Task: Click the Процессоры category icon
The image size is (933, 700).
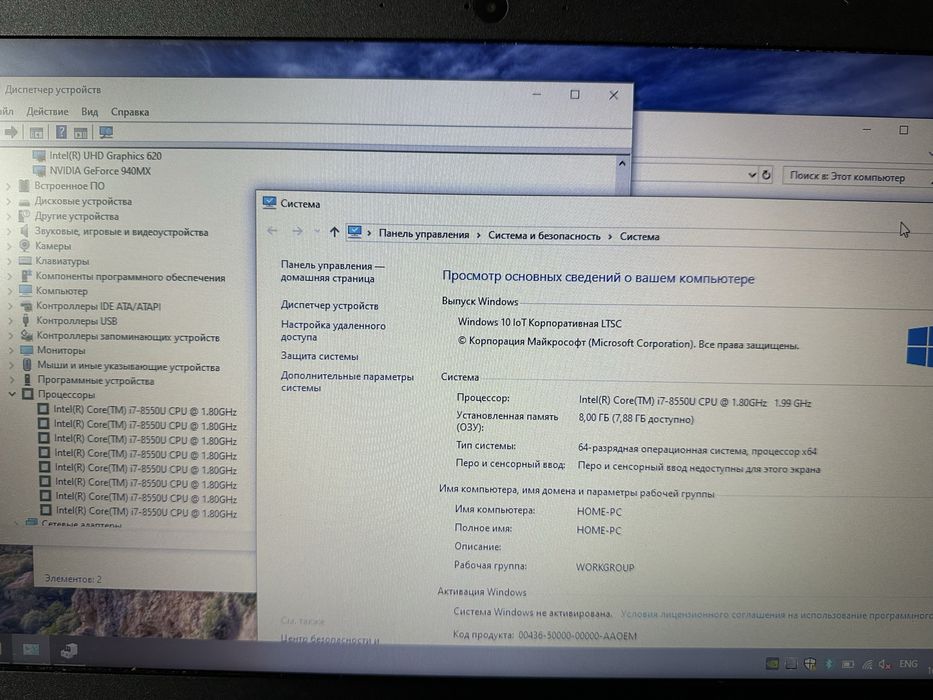Action: coord(28,394)
